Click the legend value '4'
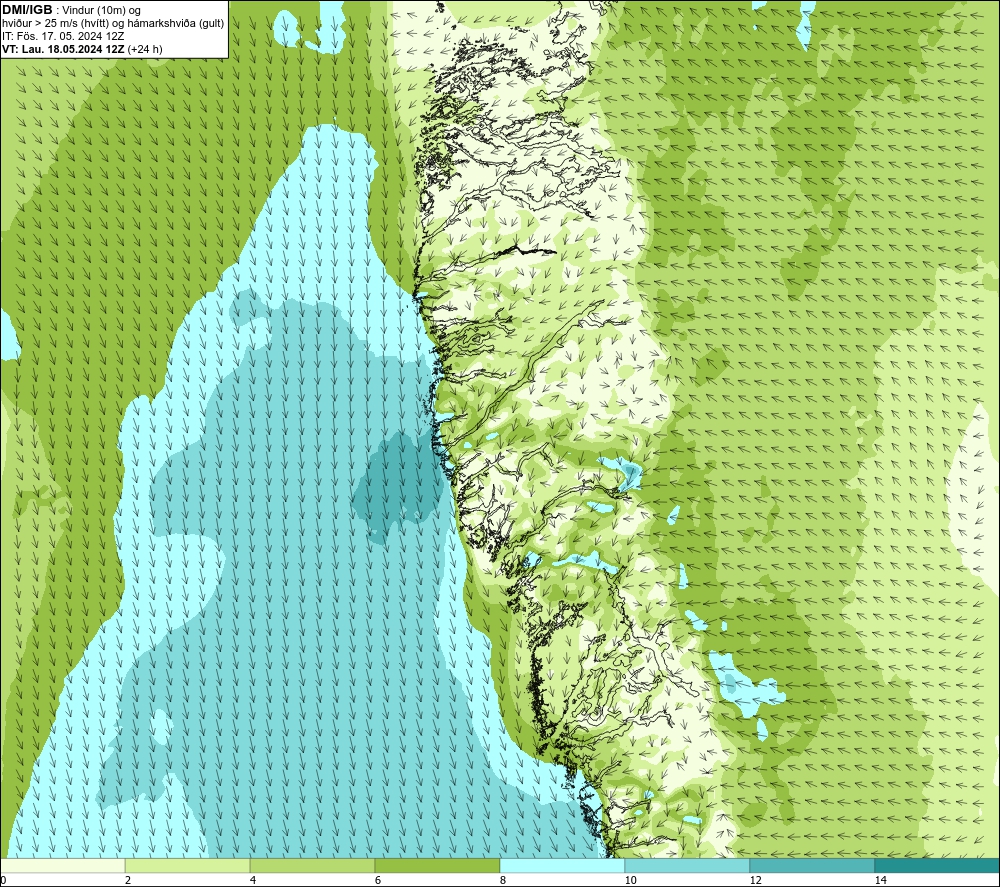This screenshot has height=887, width=1000. point(253,880)
